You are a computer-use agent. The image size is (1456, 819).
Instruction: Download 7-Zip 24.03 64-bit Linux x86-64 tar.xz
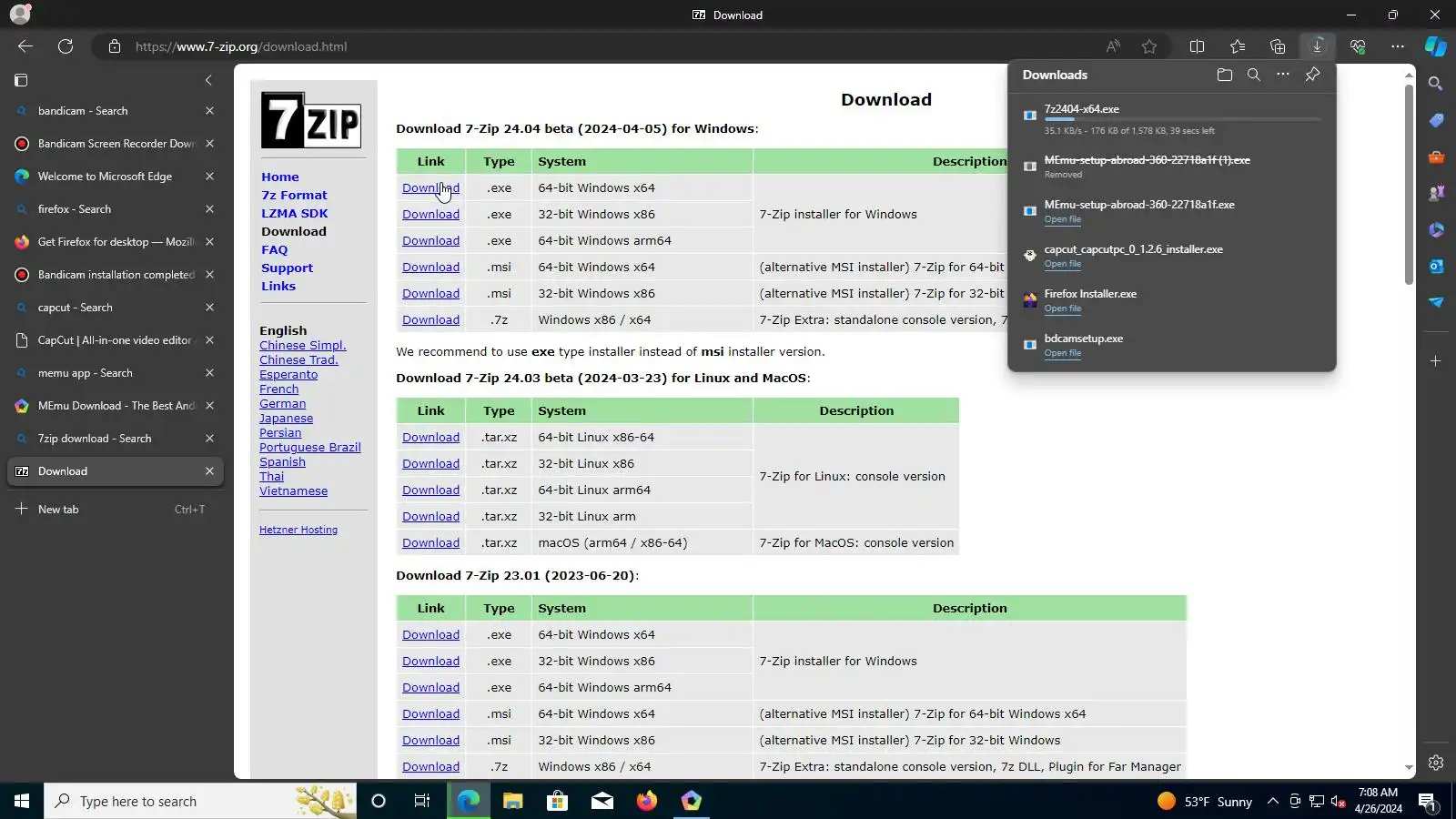(x=430, y=438)
